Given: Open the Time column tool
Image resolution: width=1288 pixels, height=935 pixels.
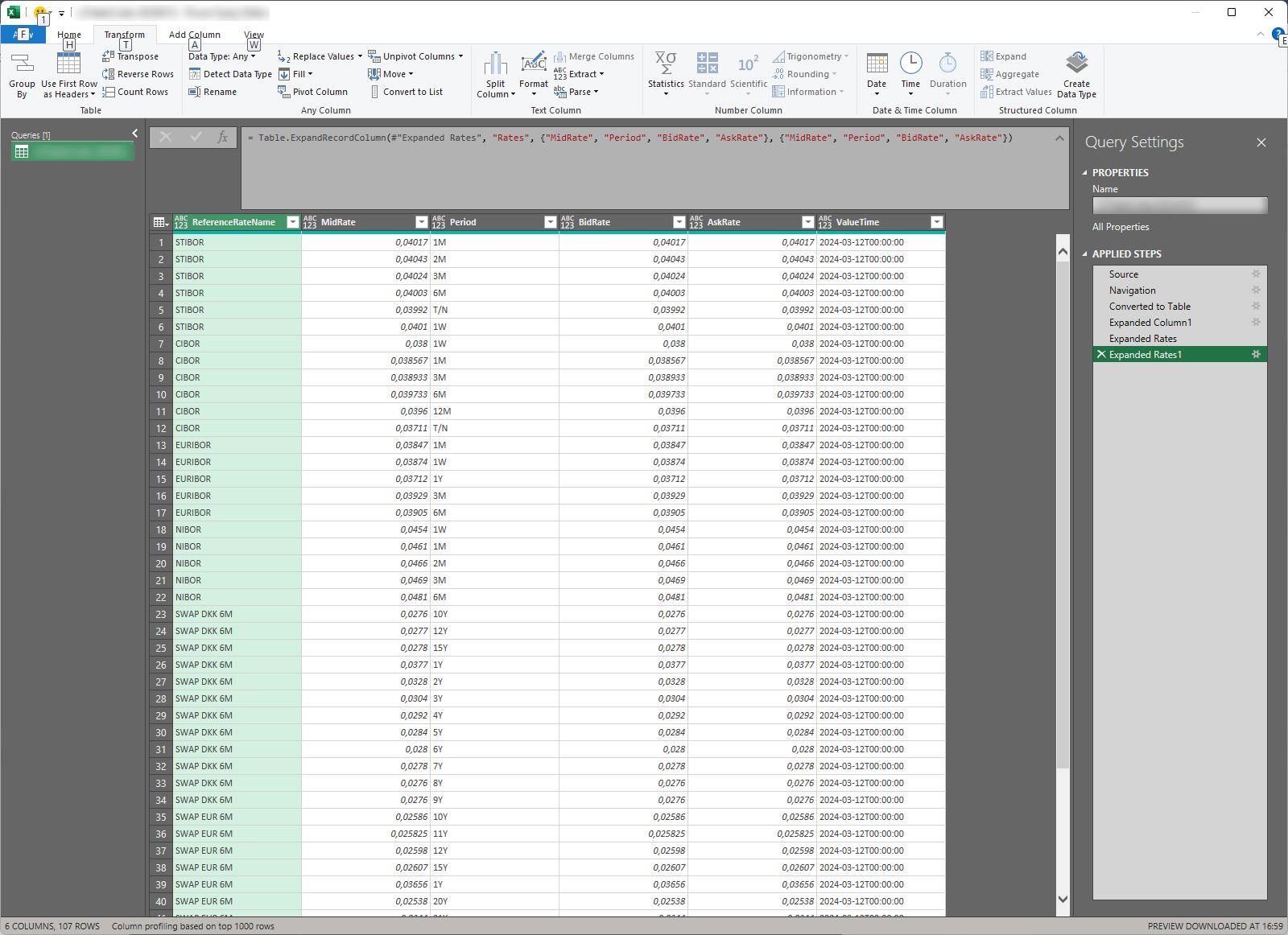Looking at the screenshot, I should (x=910, y=74).
